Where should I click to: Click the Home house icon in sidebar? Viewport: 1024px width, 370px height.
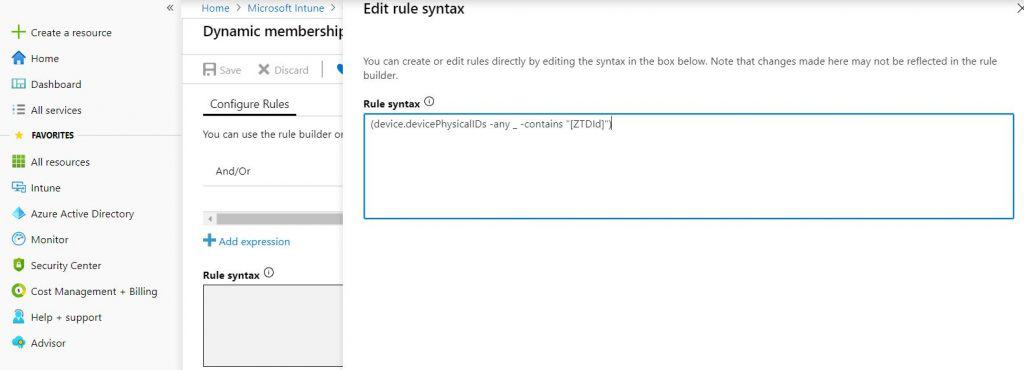(x=19, y=58)
